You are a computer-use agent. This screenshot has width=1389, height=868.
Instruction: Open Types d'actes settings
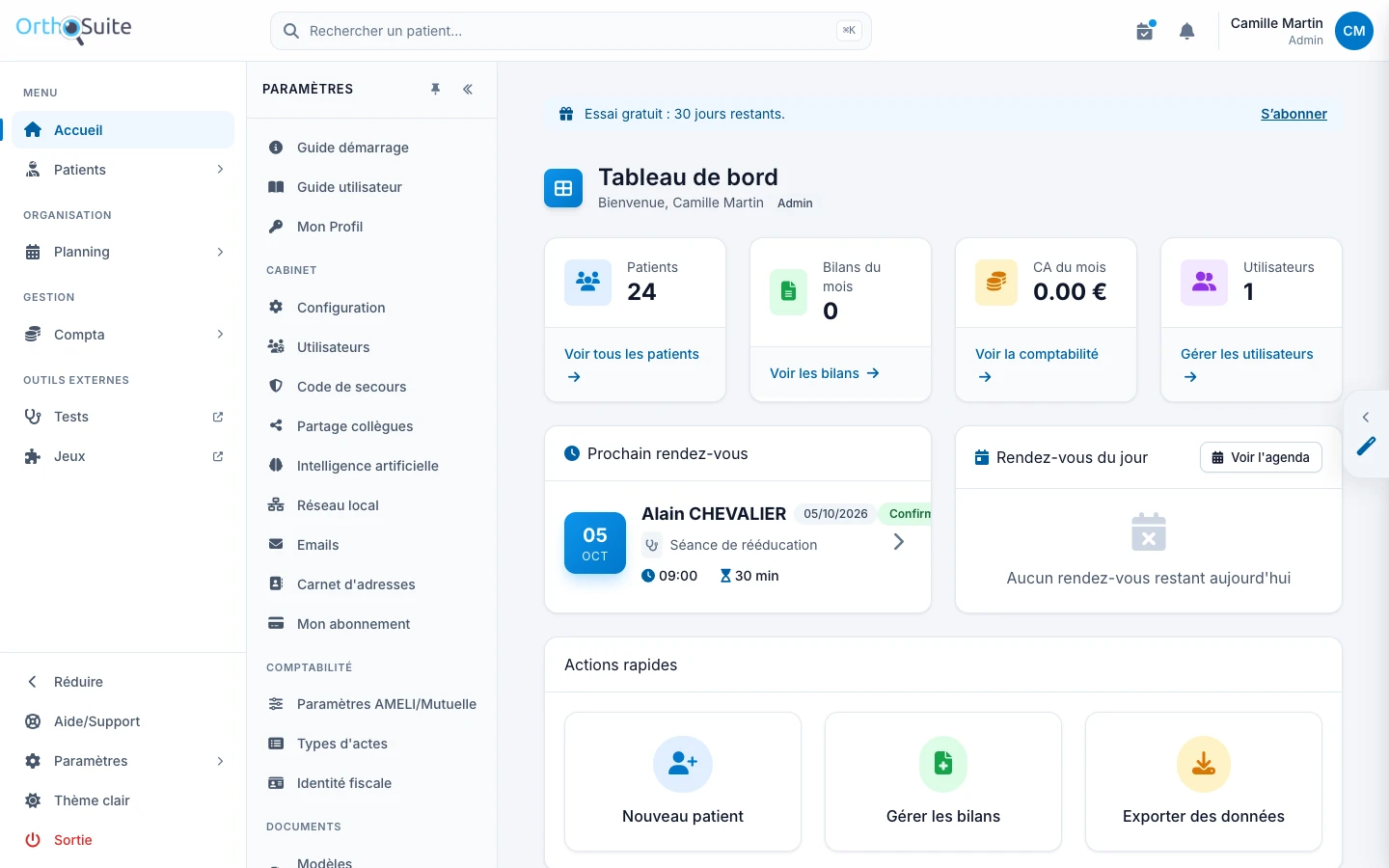tap(371, 744)
